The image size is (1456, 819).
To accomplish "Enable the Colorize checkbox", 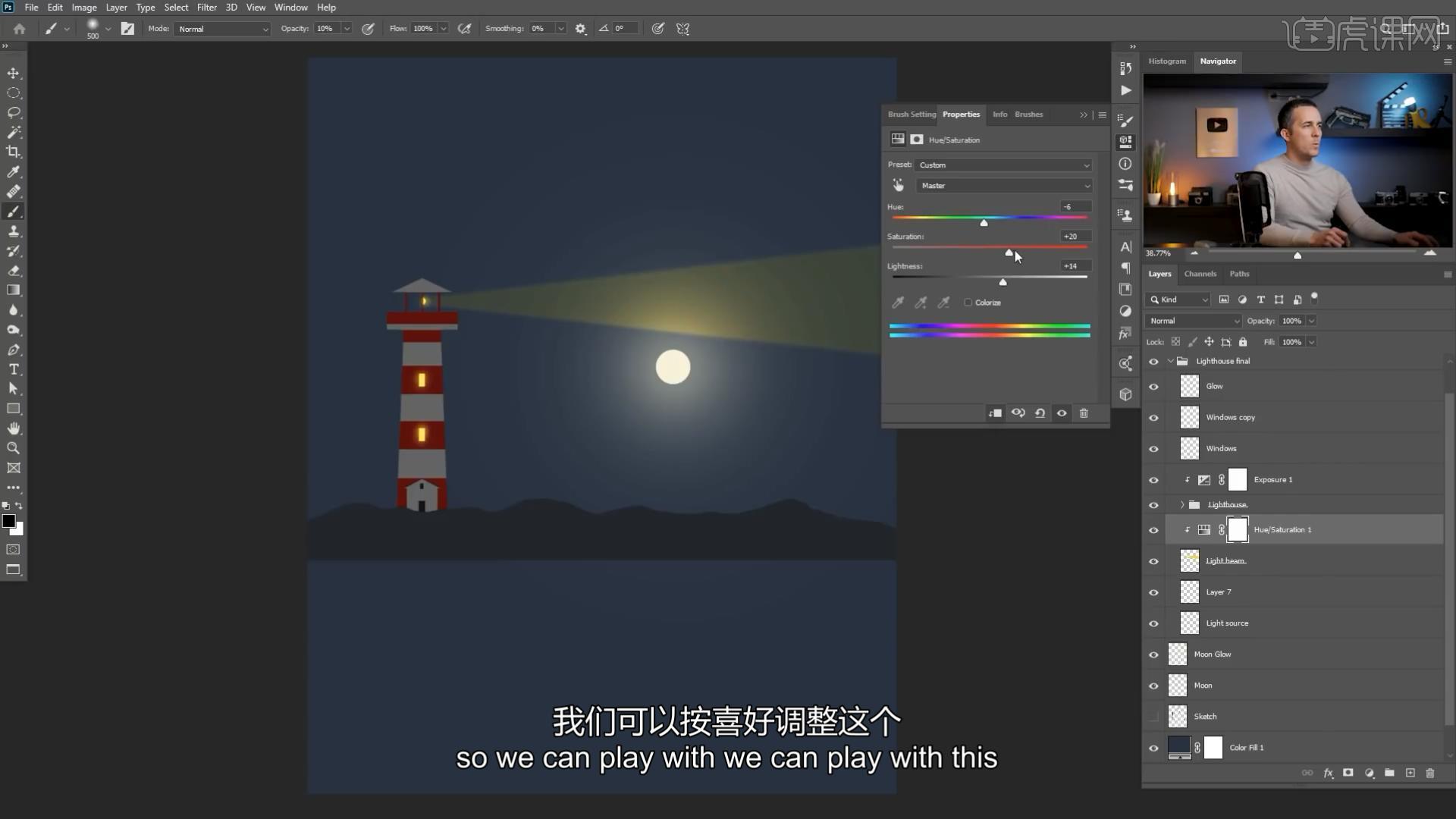I will coord(968,303).
